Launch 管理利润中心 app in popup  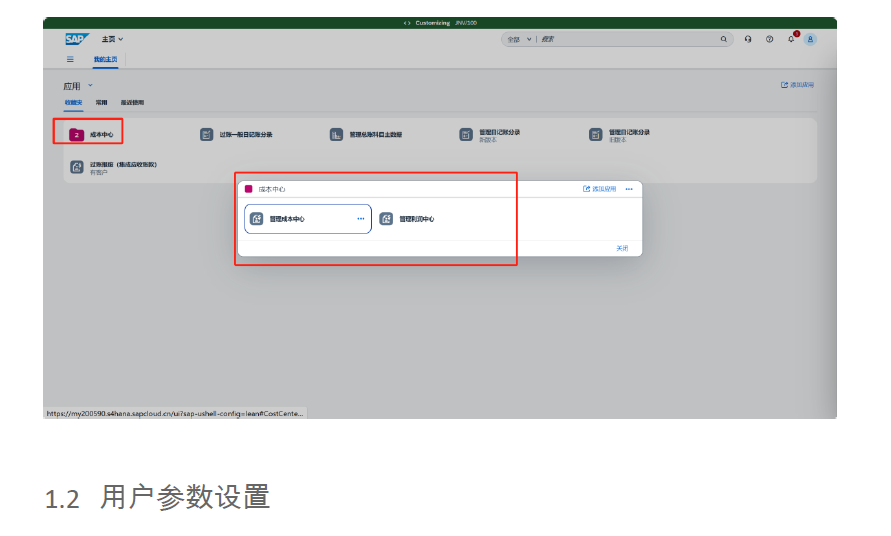(408, 219)
